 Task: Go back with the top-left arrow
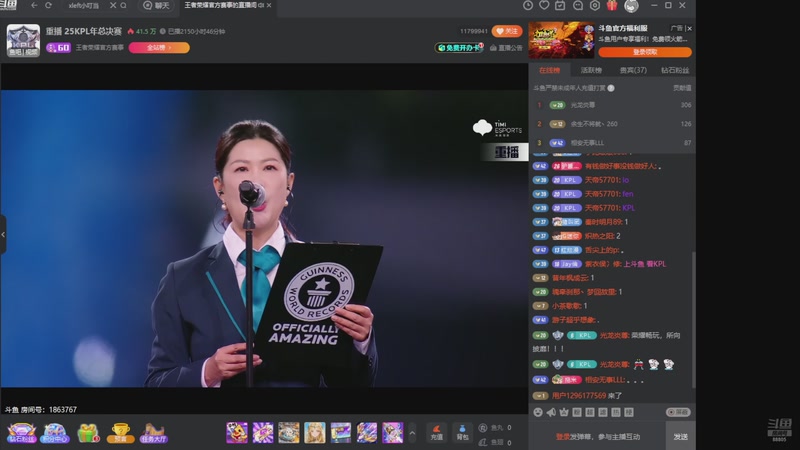[x=34, y=5]
